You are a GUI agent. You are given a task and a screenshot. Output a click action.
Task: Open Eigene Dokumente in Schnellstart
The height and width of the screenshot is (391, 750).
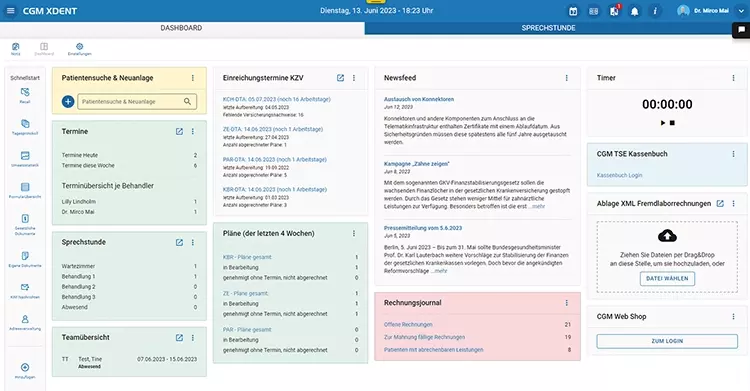click(x=25, y=259)
